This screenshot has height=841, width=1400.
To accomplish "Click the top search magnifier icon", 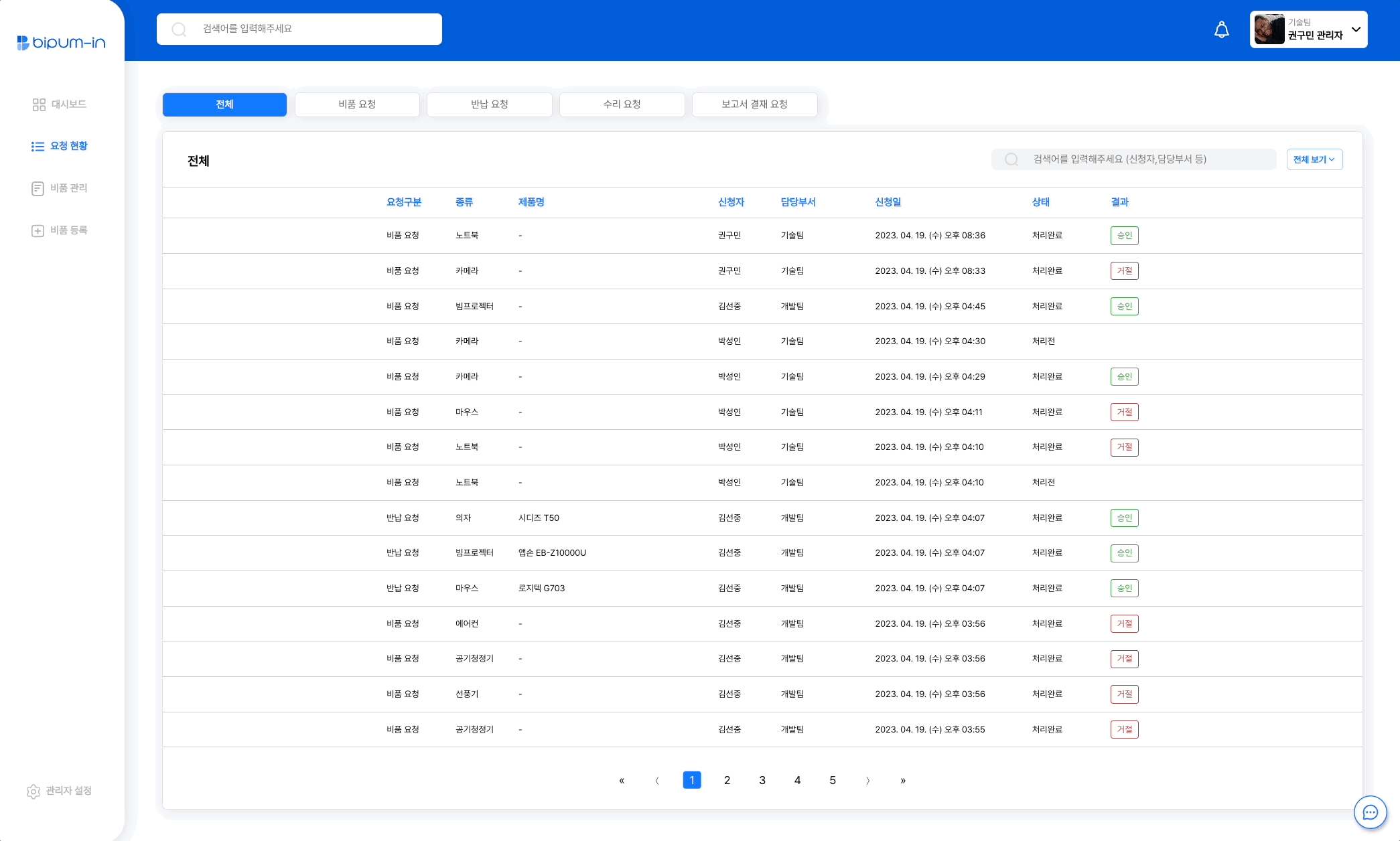I will [179, 29].
